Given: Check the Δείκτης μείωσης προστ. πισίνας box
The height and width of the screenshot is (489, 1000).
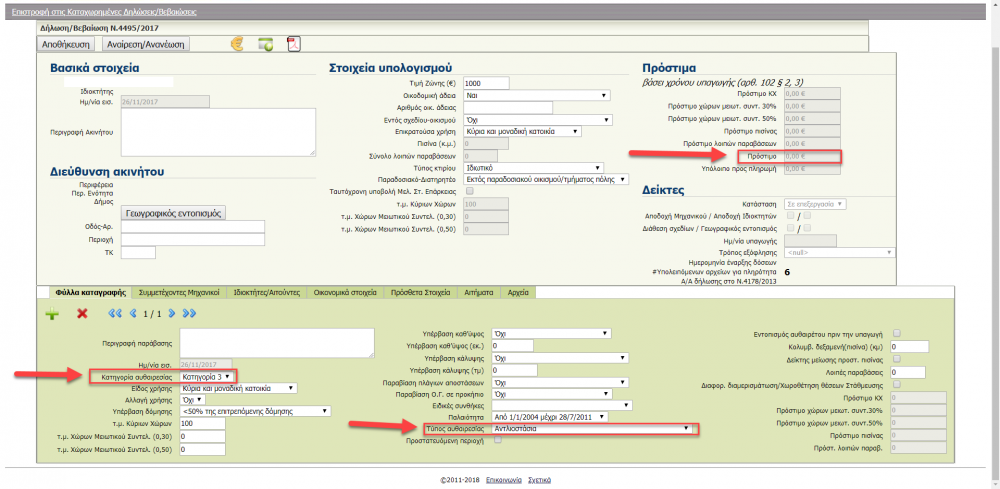Looking at the screenshot, I should coord(896,358).
